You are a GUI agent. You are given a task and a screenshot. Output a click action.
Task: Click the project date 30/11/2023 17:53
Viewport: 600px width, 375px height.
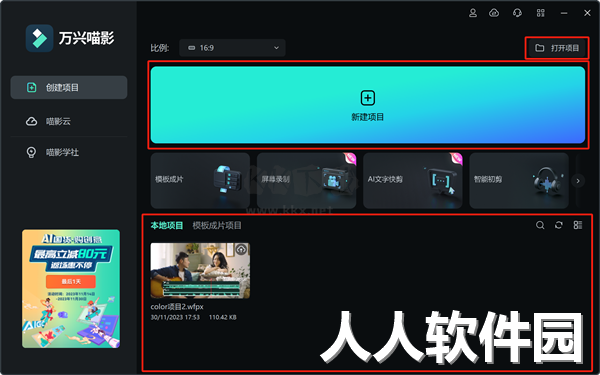point(175,317)
